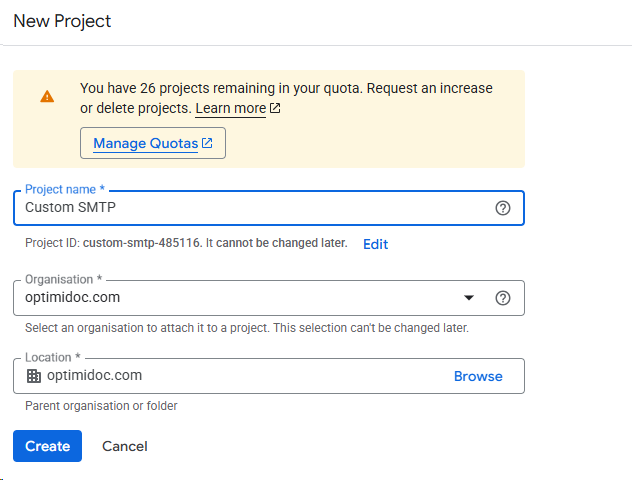Browse for a parent location
The width and height of the screenshot is (632, 480).
(478, 376)
